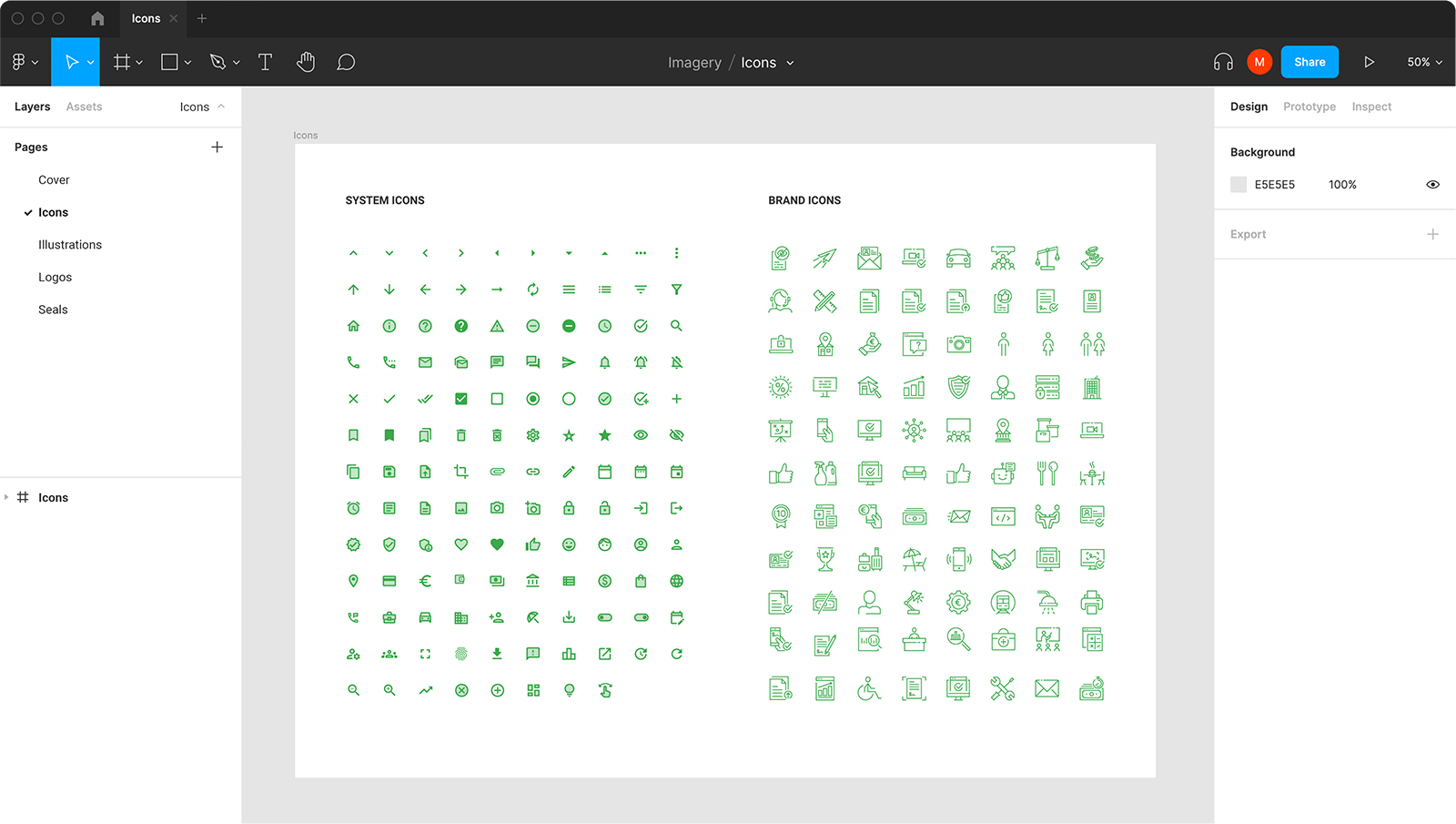Image resolution: width=1456 pixels, height=824 pixels.
Task: Present the design with play button
Action: [x=1369, y=62]
